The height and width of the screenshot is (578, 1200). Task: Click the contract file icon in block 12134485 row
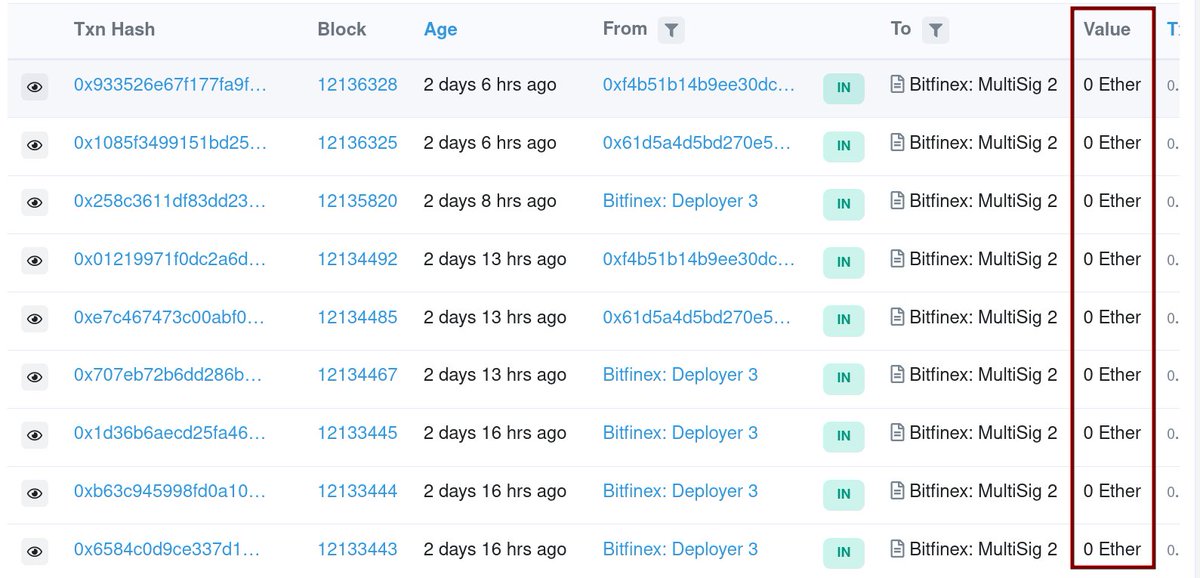click(x=897, y=317)
